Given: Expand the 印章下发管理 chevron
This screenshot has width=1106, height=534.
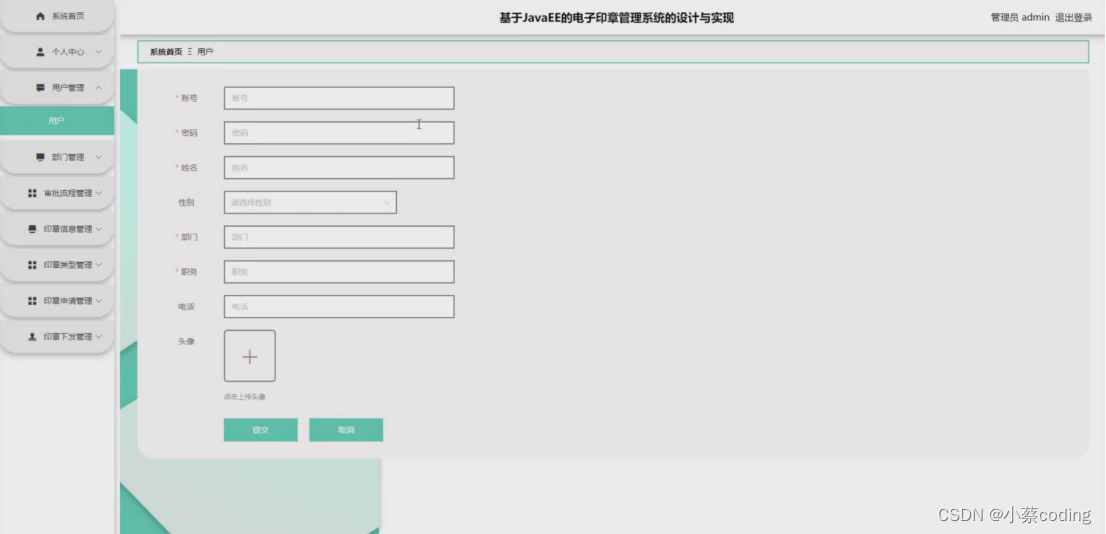Looking at the screenshot, I should tap(99, 337).
